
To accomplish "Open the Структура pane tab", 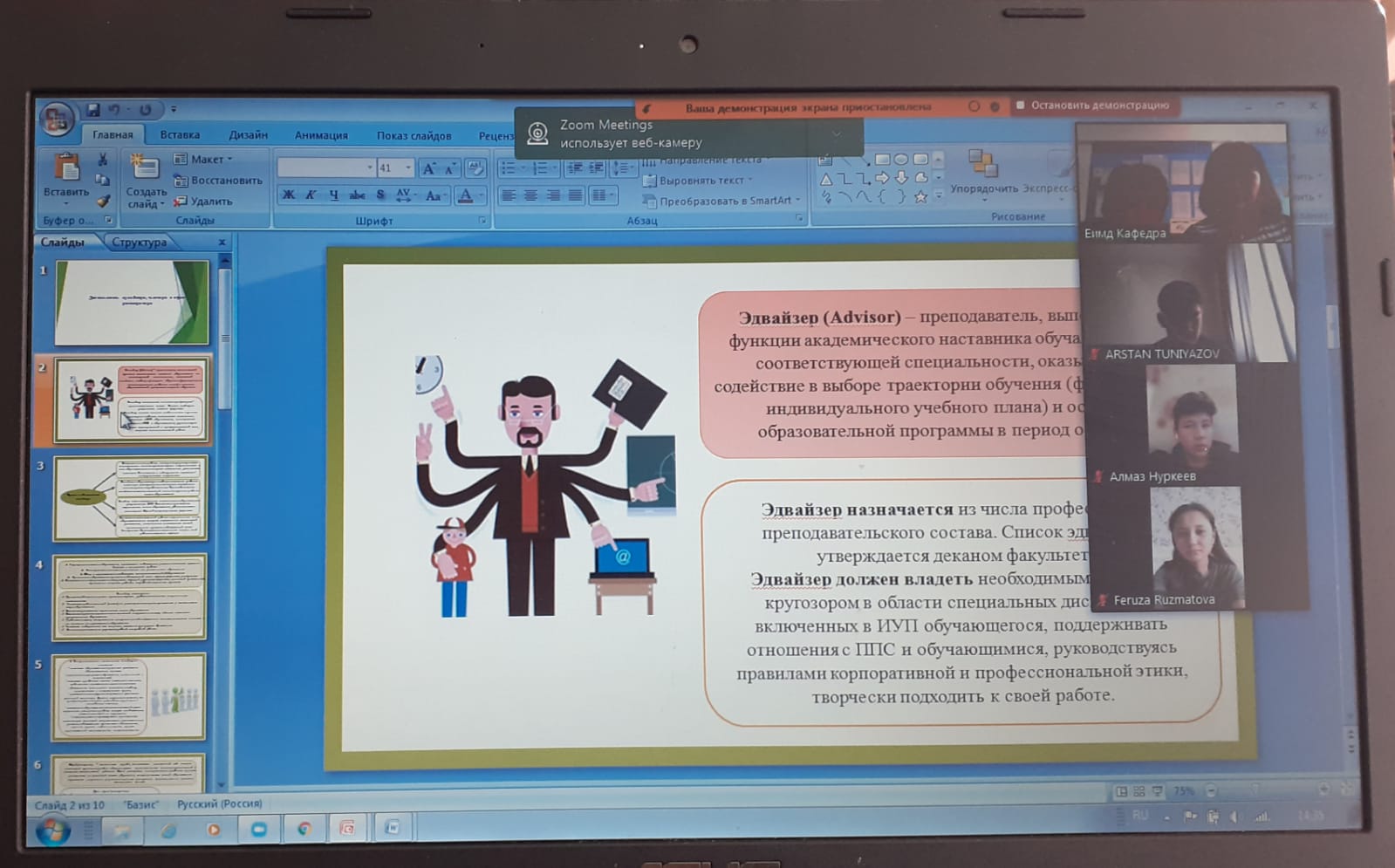I will coord(139,243).
